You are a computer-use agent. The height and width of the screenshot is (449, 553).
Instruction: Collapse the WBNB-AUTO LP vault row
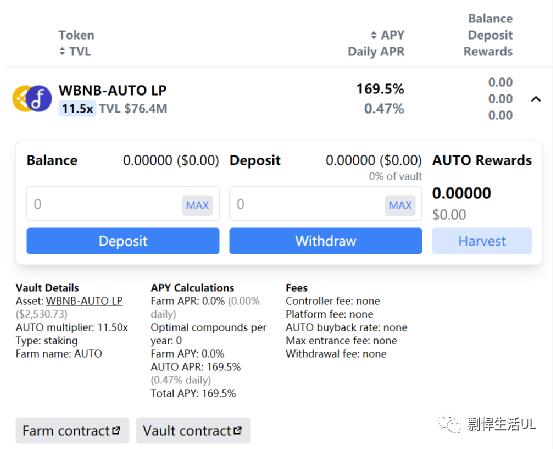(x=536, y=99)
